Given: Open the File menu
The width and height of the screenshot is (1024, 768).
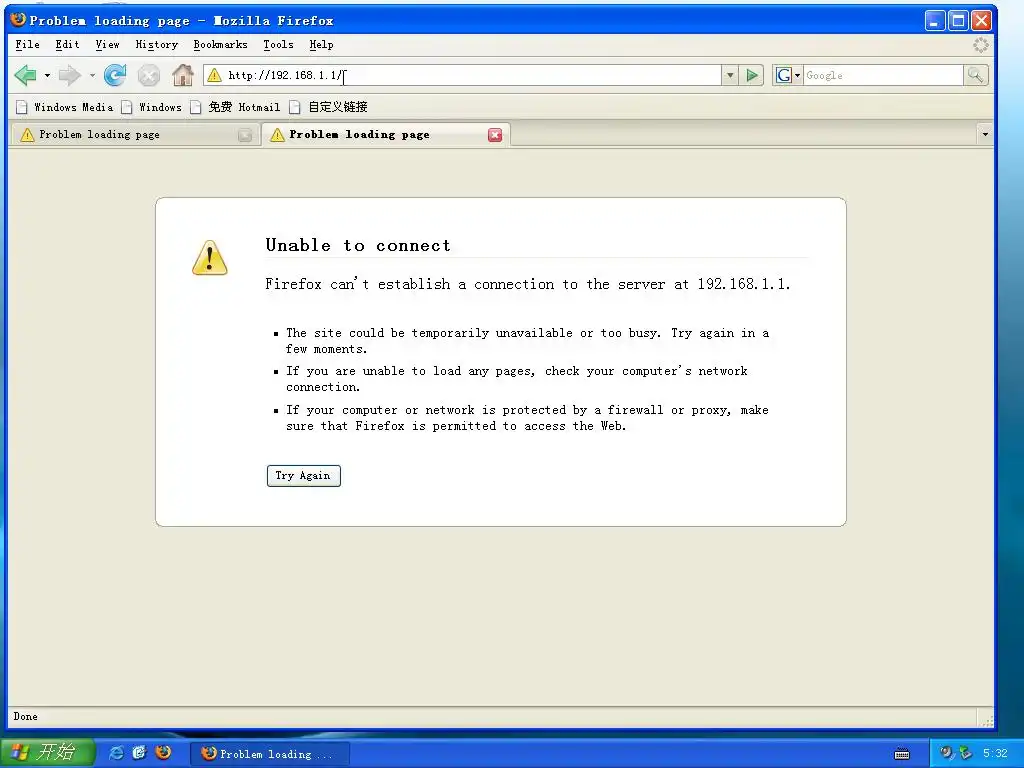Looking at the screenshot, I should (27, 44).
